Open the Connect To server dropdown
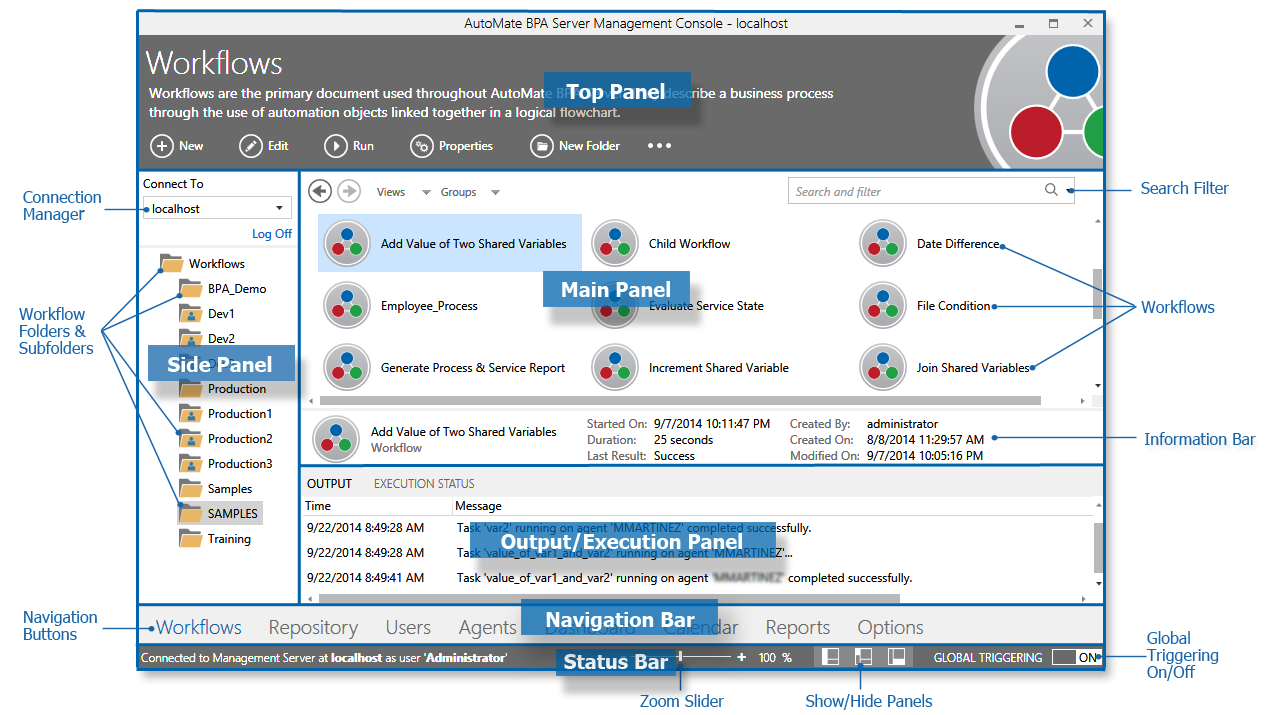The width and height of the screenshot is (1273, 715). pos(279,208)
